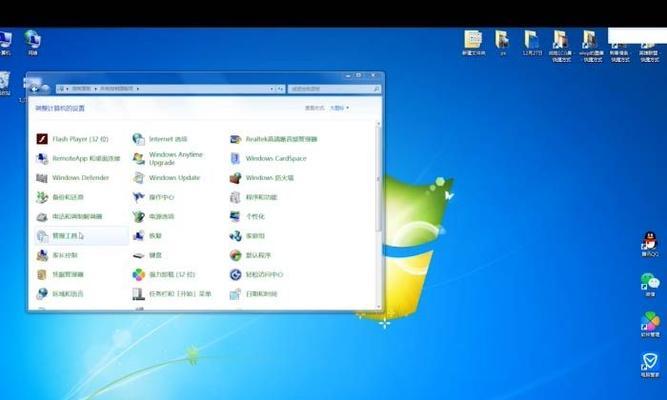The width and height of the screenshot is (667, 400).
Task: Select the 12月27日 desktop folder
Action: (532, 43)
